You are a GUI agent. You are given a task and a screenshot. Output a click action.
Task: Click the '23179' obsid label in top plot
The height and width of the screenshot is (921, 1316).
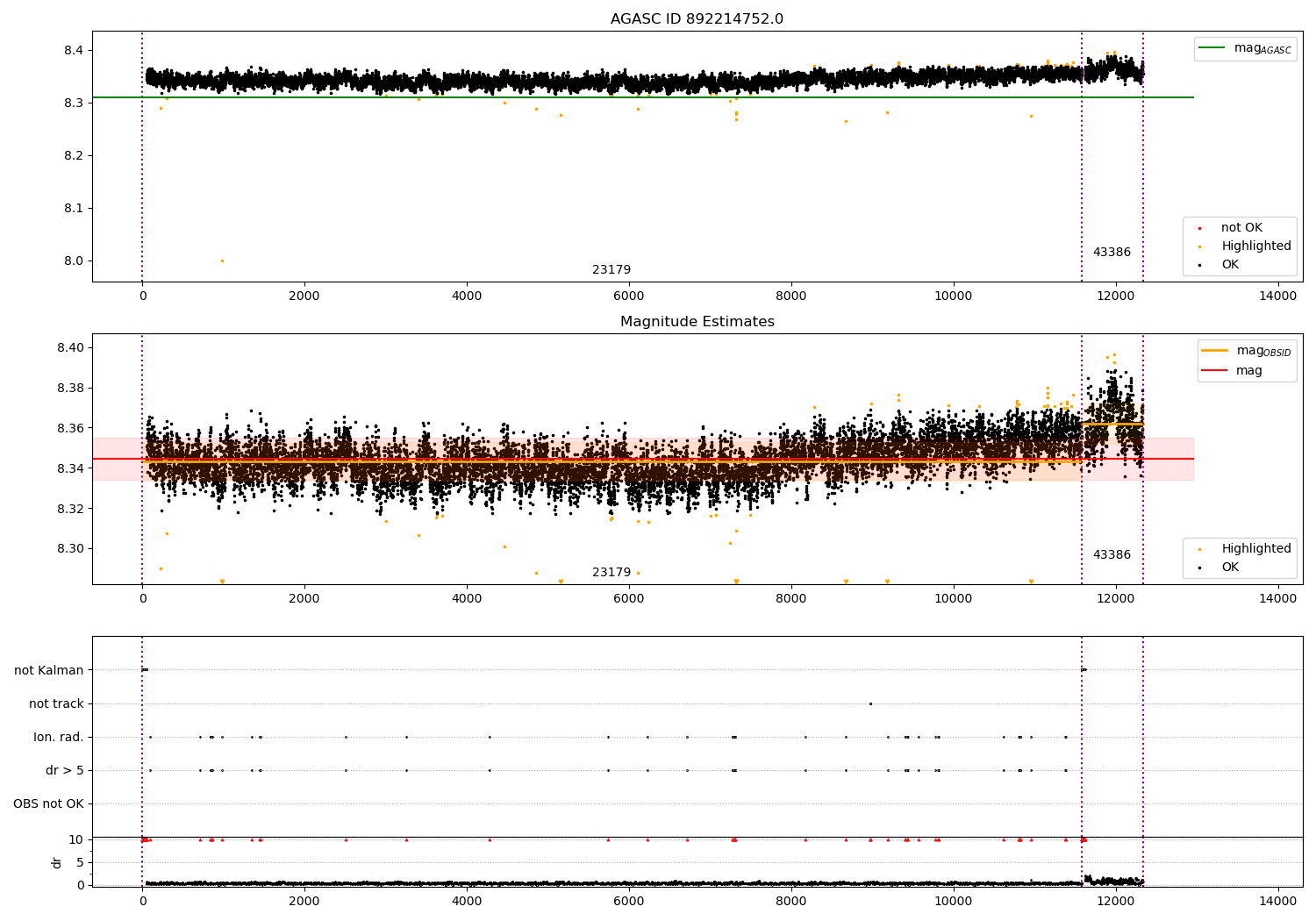point(612,269)
